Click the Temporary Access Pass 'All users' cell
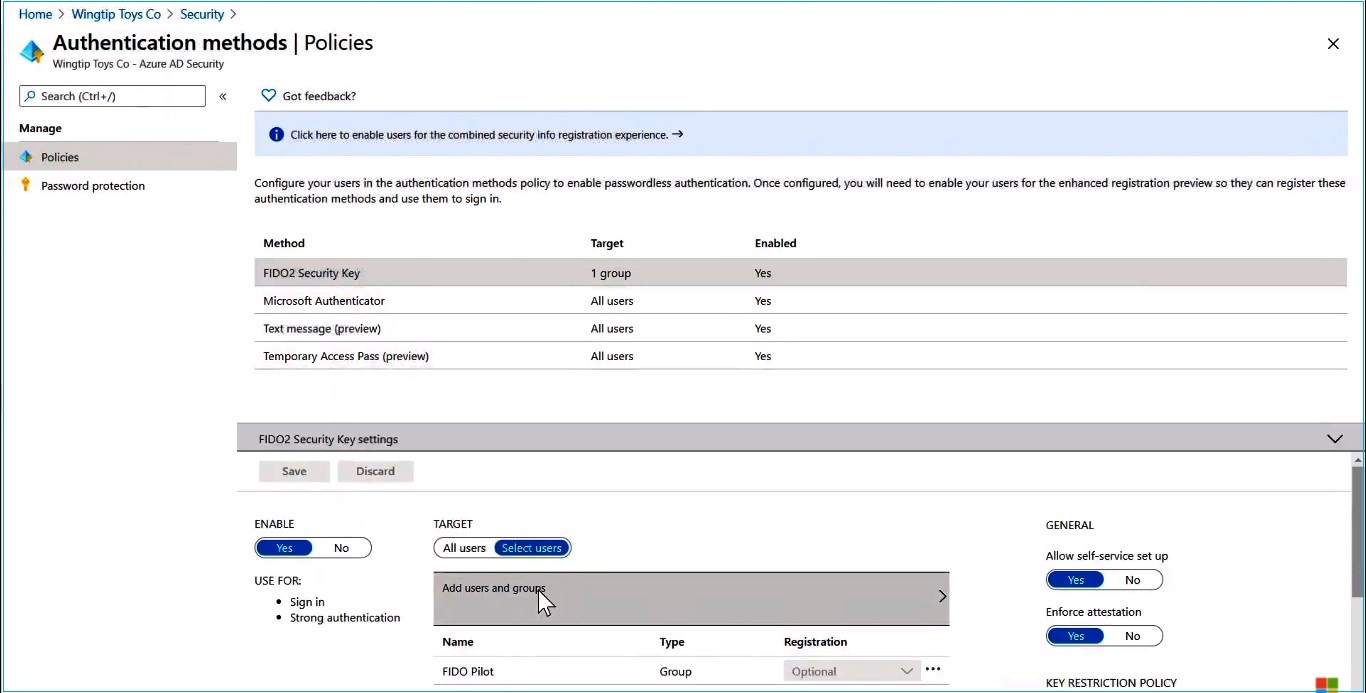This screenshot has width=1366, height=693. pos(612,356)
